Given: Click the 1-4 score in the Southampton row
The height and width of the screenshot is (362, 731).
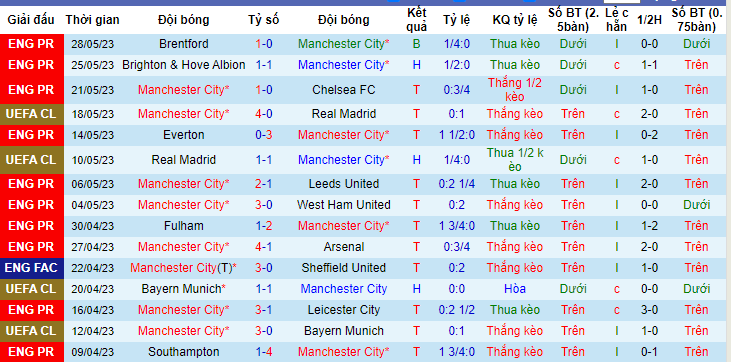Looking at the screenshot, I should [263, 352].
